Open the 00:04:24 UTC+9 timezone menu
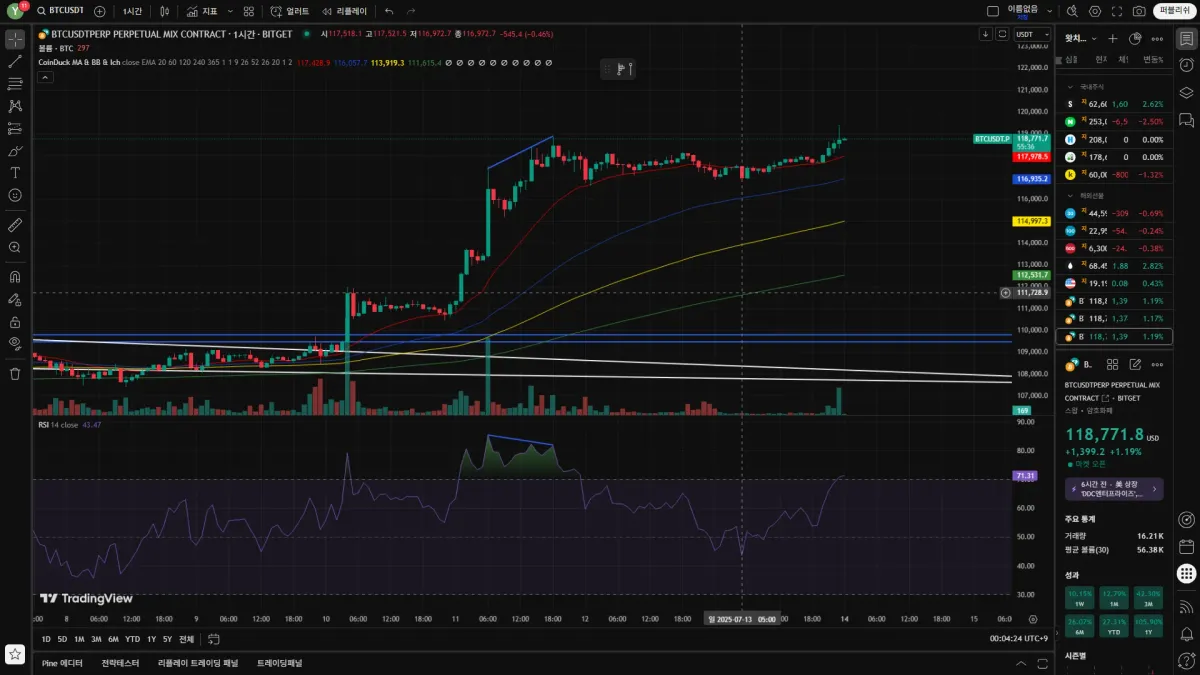This screenshot has height=675, width=1200. coord(1018,639)
